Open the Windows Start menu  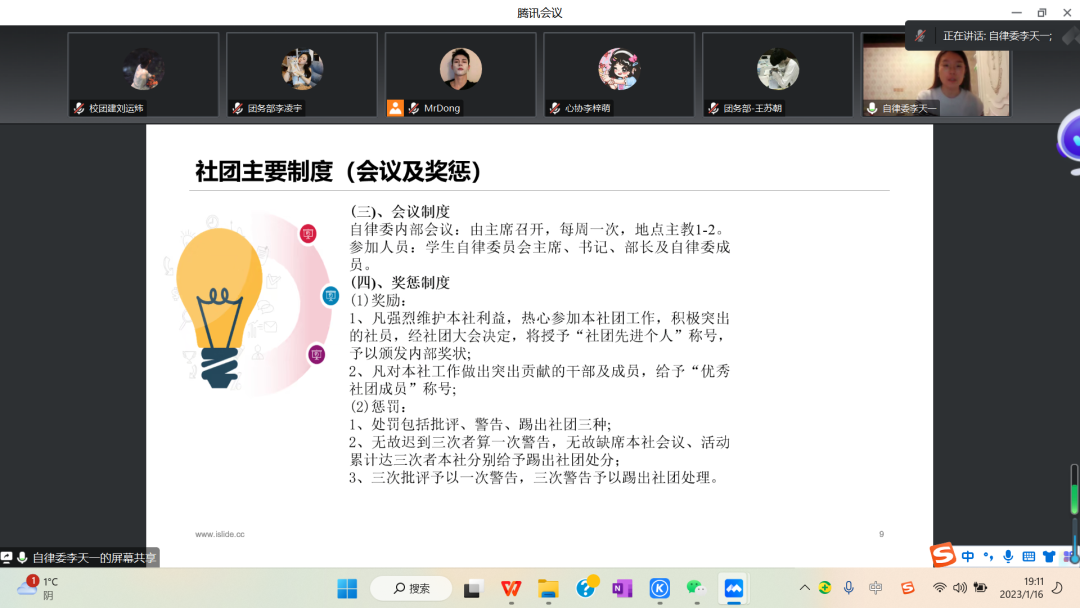coord(347,588)
